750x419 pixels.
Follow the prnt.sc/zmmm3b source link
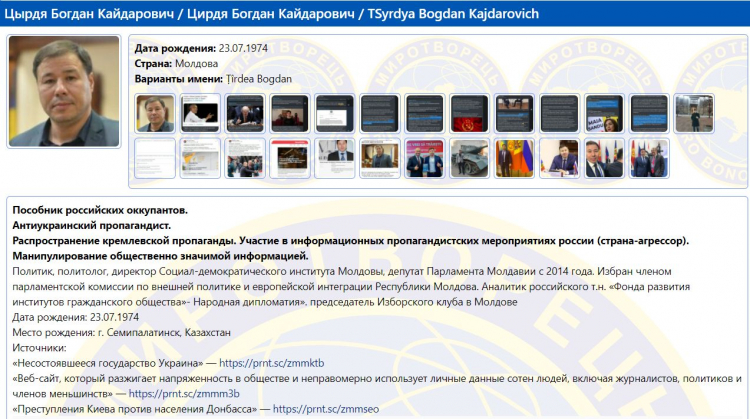click(x=184, y=394)
